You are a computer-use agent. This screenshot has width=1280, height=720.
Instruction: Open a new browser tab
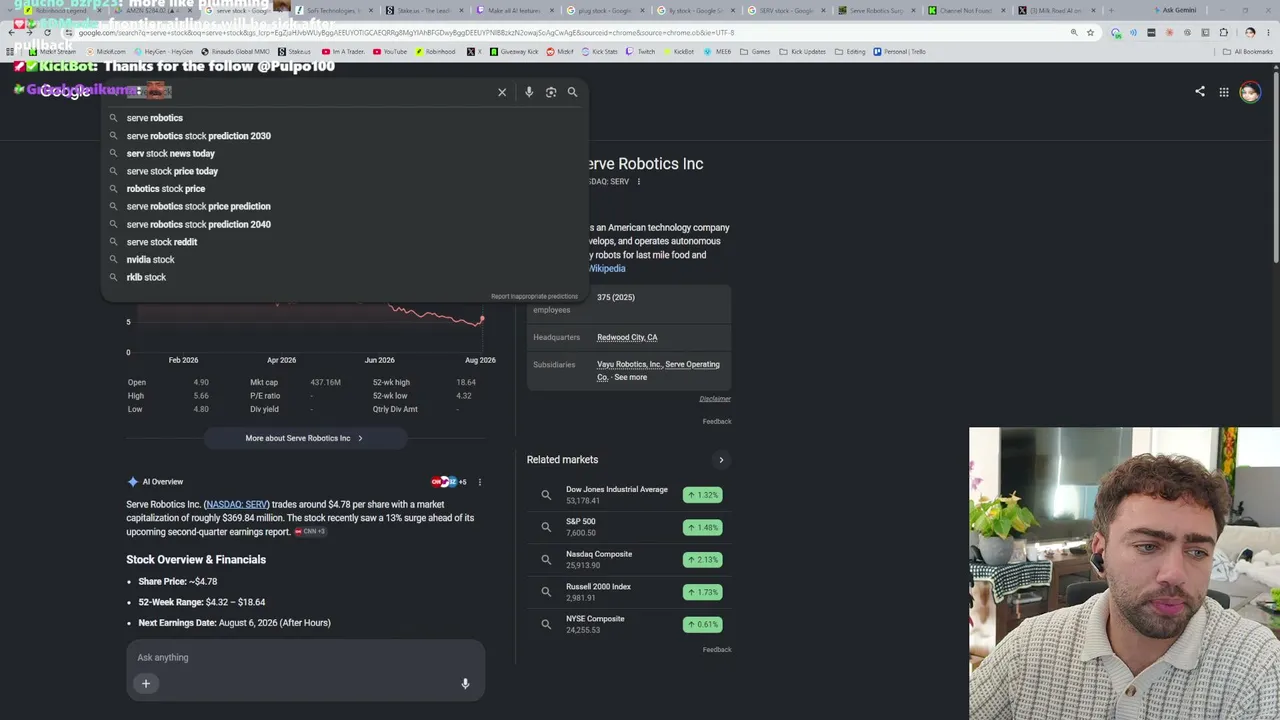click(1110, 10)
